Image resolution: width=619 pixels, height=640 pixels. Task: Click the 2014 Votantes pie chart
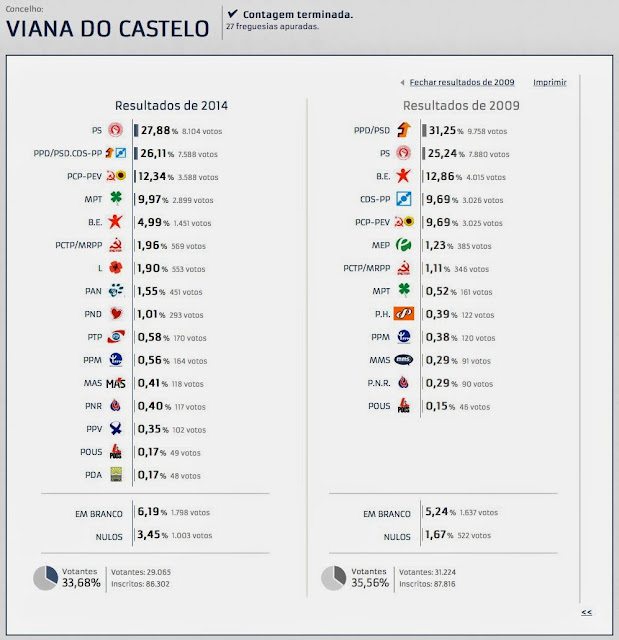(47, 578)
